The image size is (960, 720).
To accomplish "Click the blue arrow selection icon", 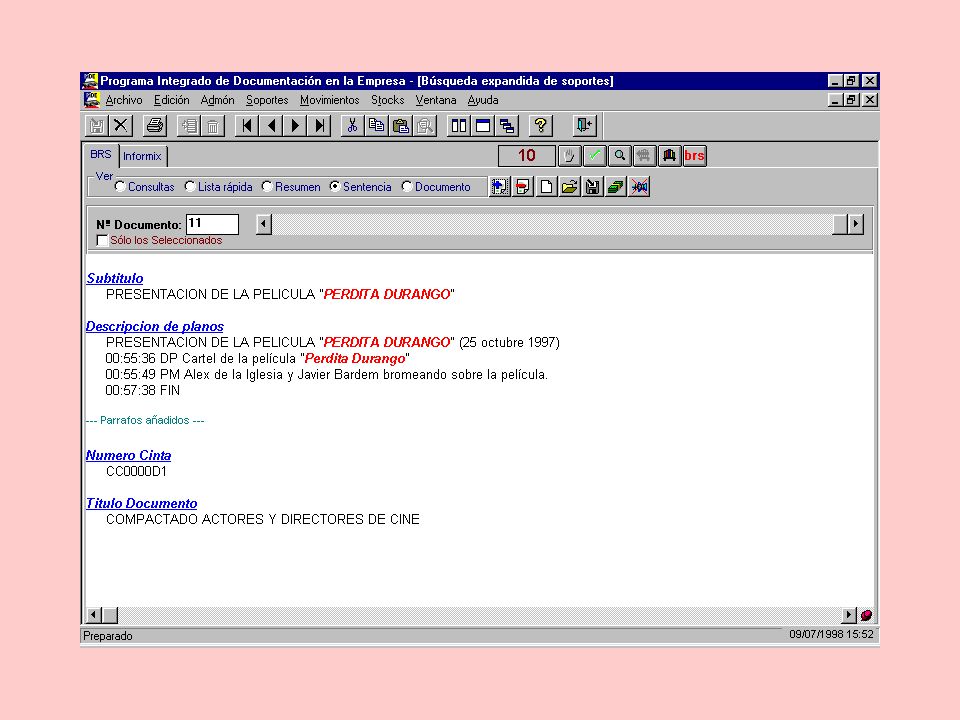I will (x=500, y=187).
